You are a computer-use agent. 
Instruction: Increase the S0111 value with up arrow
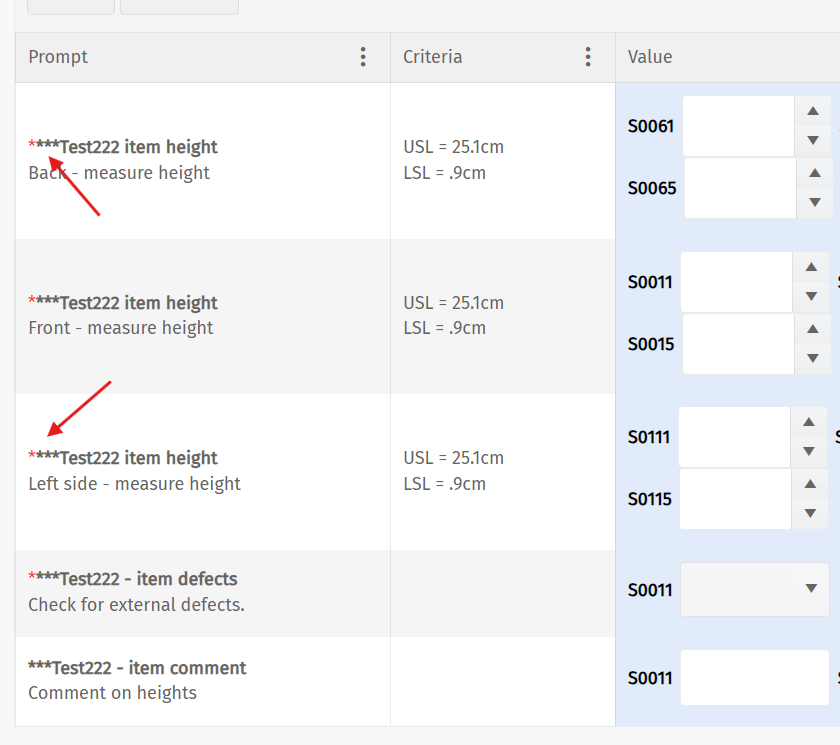pos(809,422)
